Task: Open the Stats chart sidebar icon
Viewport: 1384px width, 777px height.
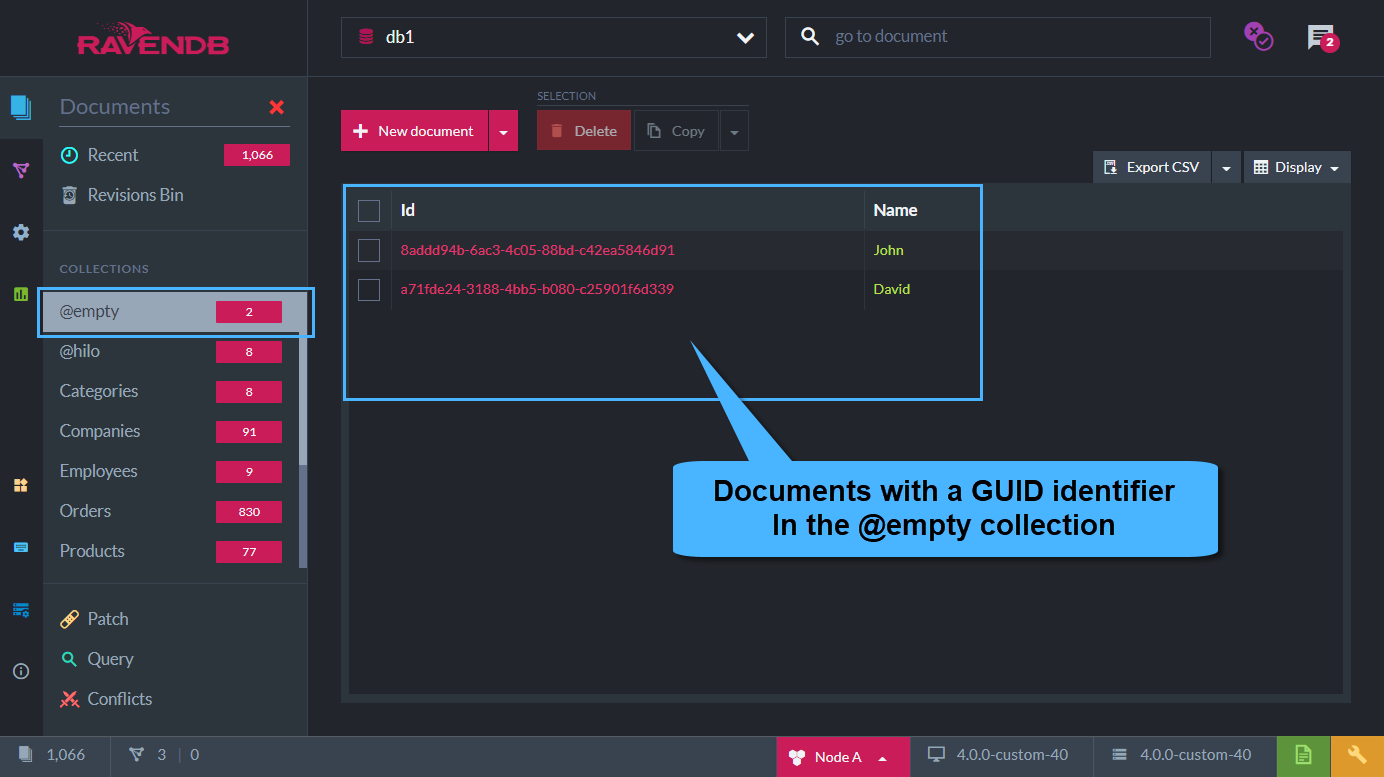Action: point(21,294)
